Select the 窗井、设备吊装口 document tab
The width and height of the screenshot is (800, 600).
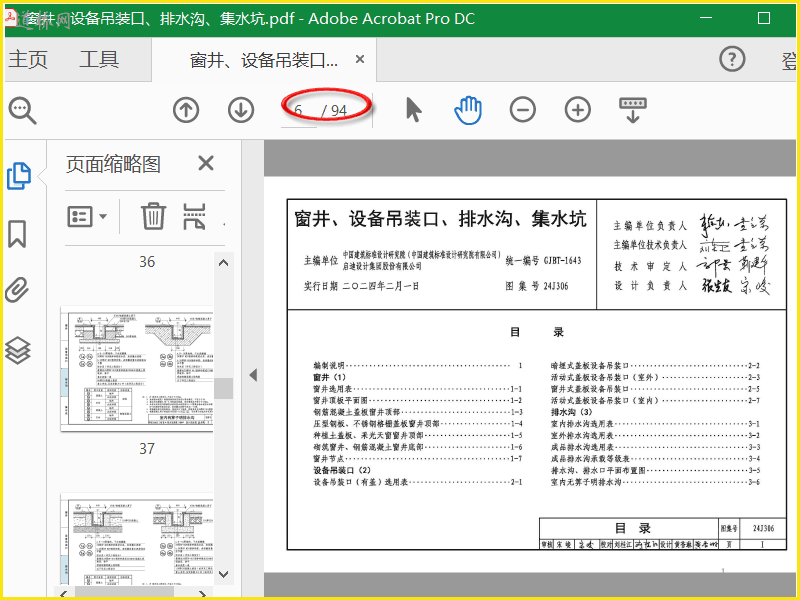264,60
